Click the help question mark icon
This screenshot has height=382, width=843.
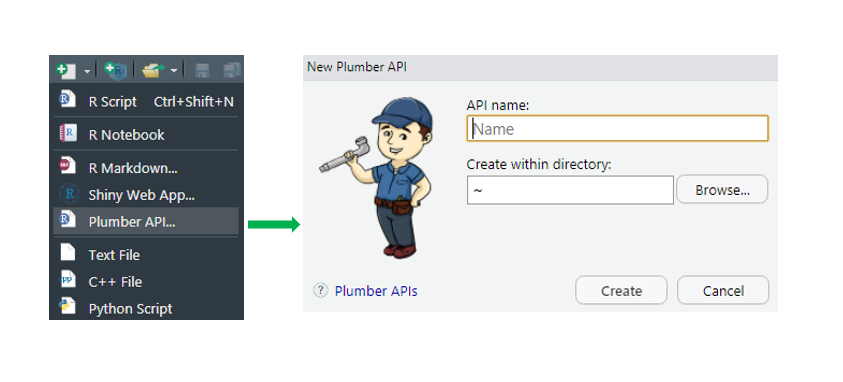pos(320,291)
